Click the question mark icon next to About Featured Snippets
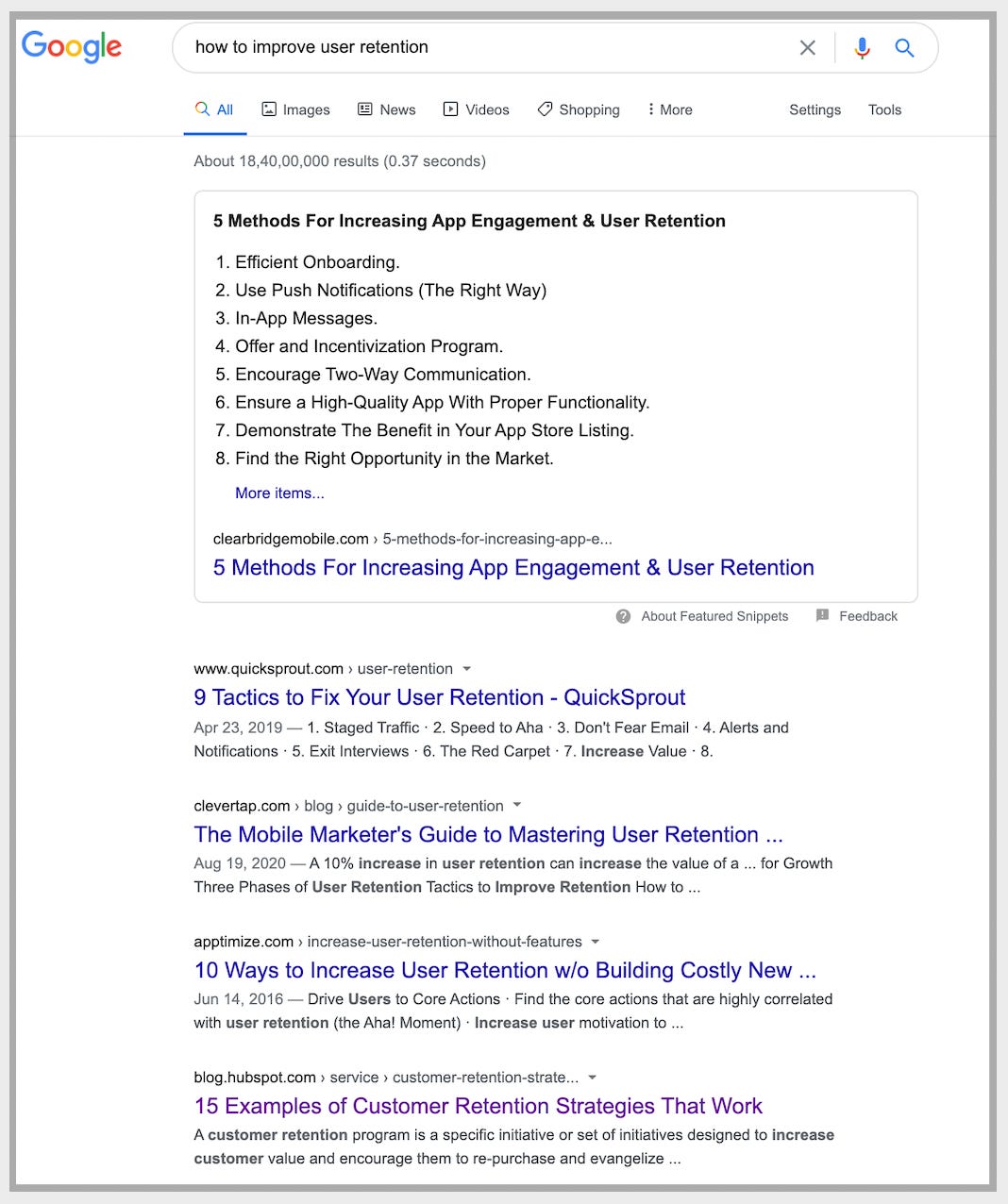 [x=623, y=616]
